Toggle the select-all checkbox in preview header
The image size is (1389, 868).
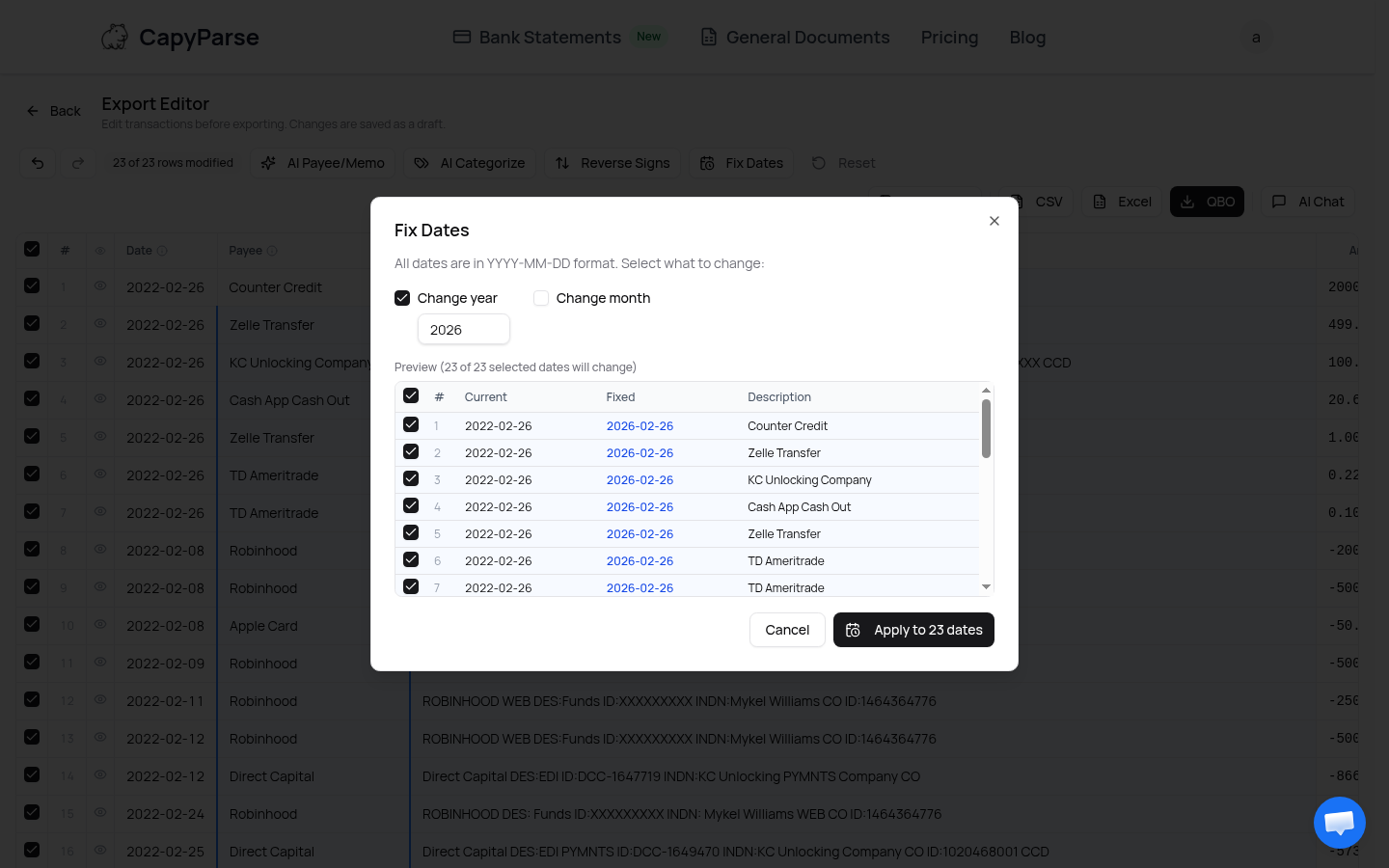click(411, 395)
